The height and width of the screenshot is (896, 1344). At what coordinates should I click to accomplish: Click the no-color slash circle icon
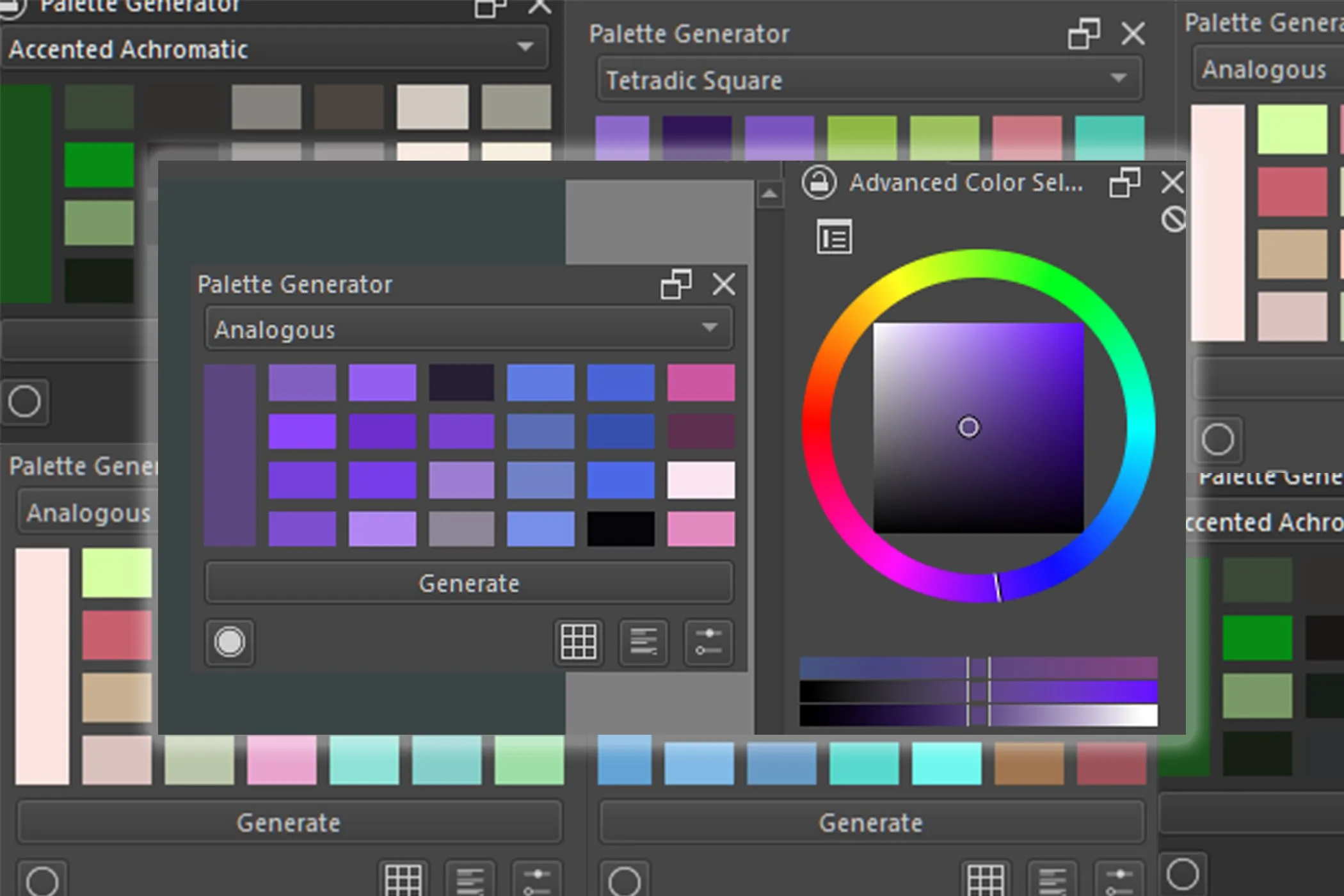click(1173, 220)
